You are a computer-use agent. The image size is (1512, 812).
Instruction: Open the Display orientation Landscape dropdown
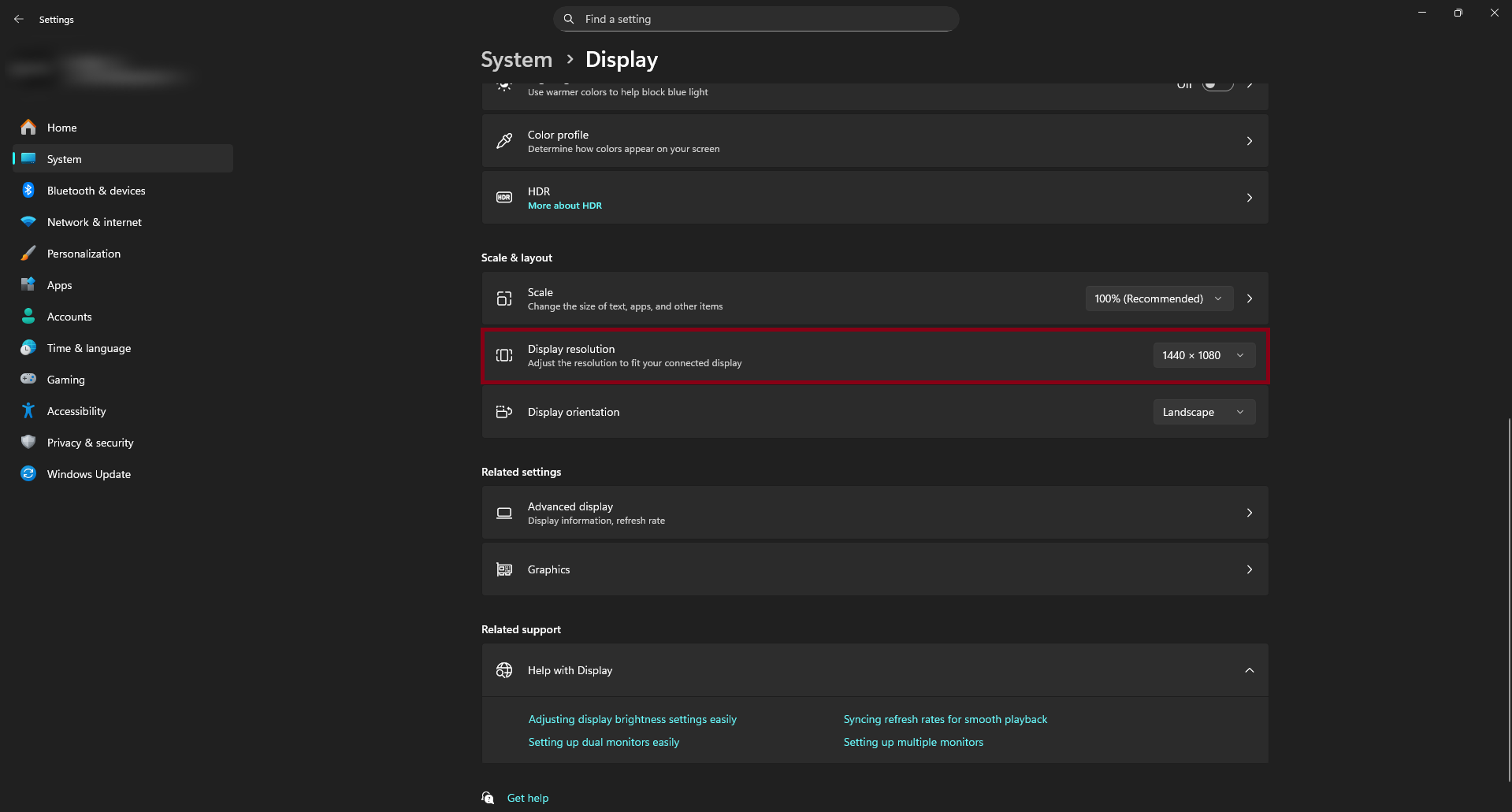click(x=1203, y=412)
